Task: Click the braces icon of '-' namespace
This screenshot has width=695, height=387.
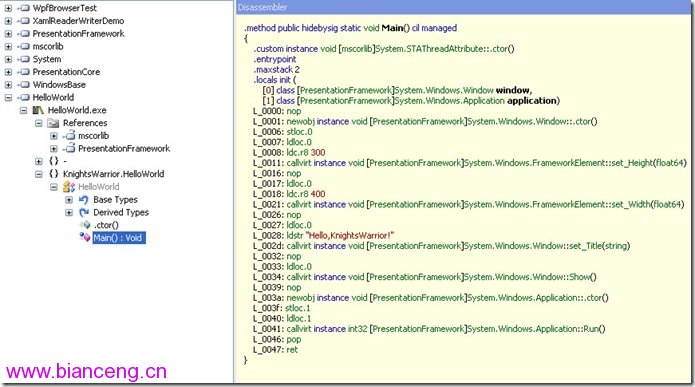Action: pos(54,161)
